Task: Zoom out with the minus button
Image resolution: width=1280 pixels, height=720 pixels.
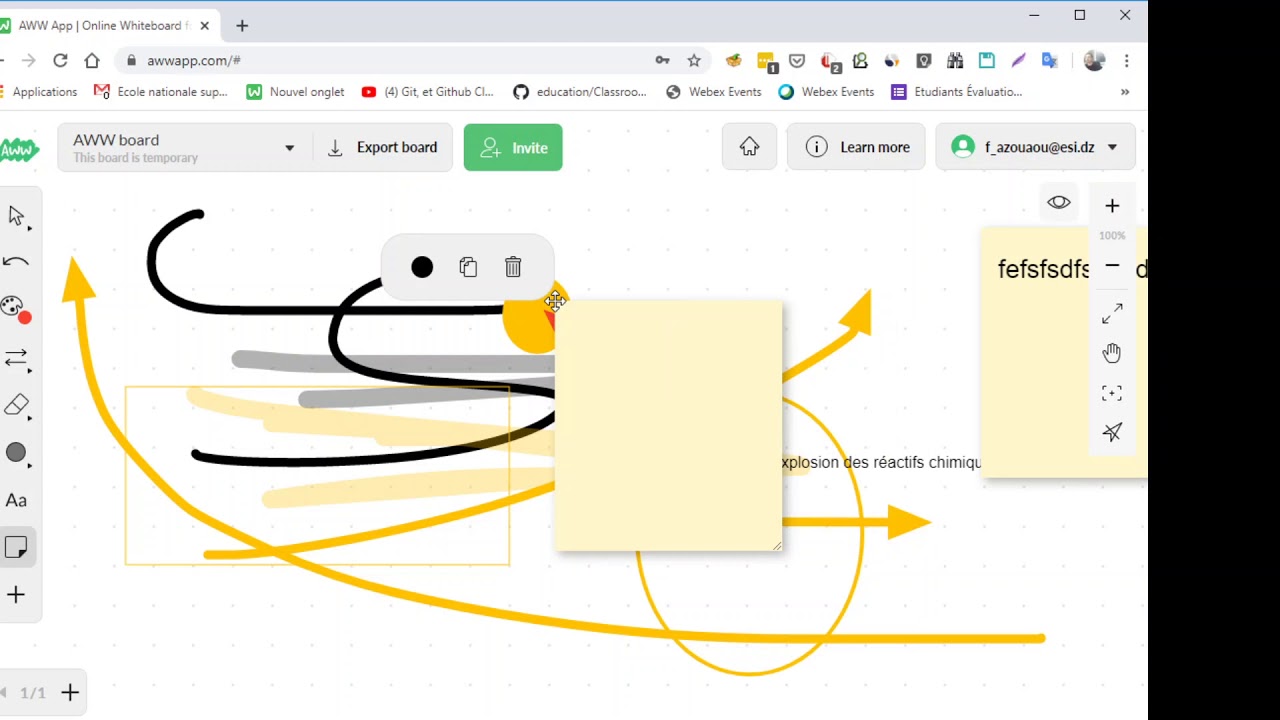Action: point(1112,266)
